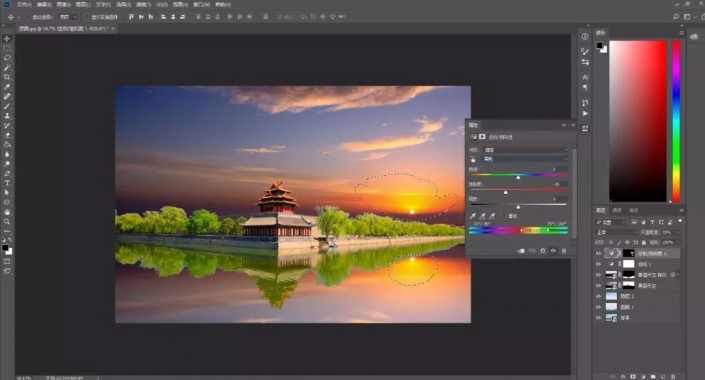Screen dimensions: 705x380
Task: Hide the second adjustment layer with white mask
Action: [x=598, y=264]
